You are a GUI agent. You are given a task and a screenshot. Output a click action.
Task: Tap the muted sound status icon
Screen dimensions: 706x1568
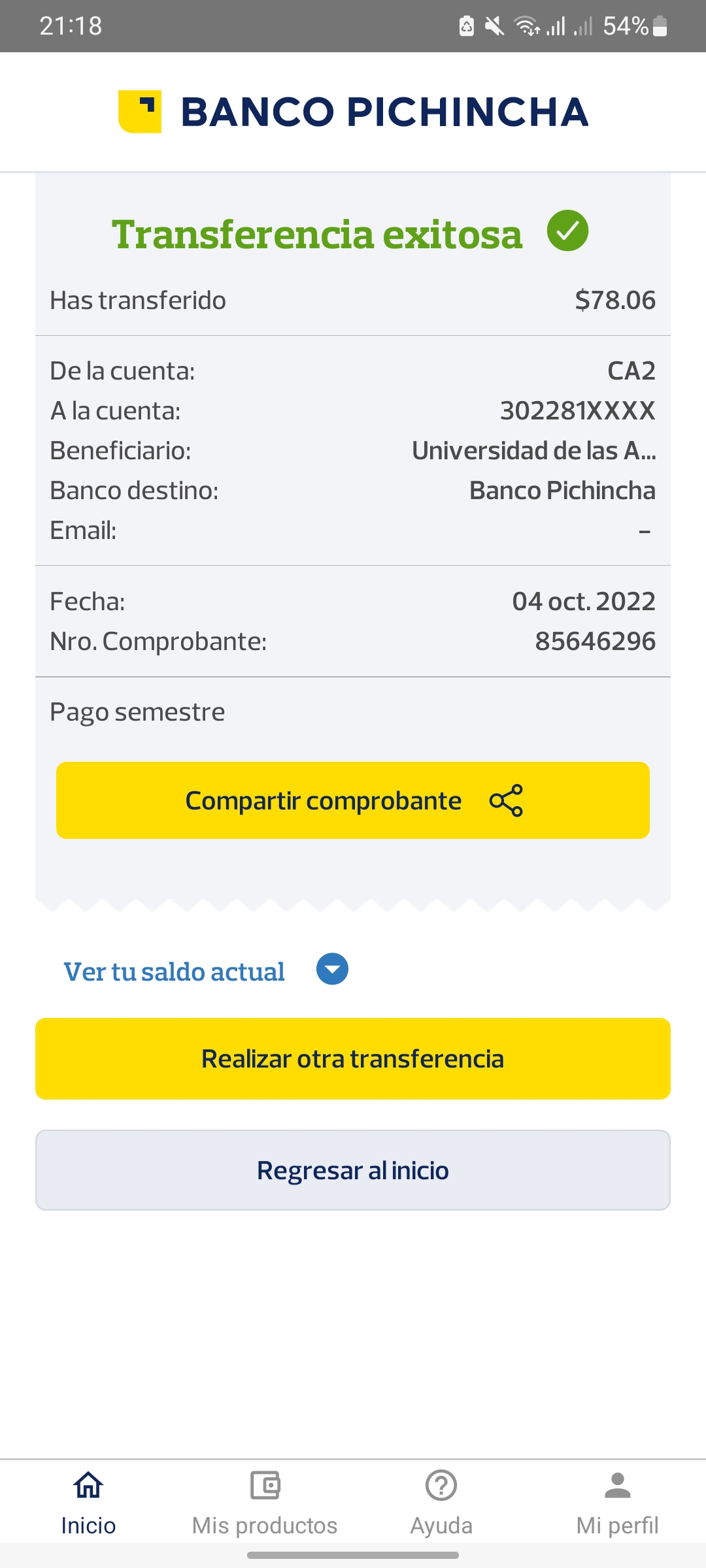(x=495, y=26)
